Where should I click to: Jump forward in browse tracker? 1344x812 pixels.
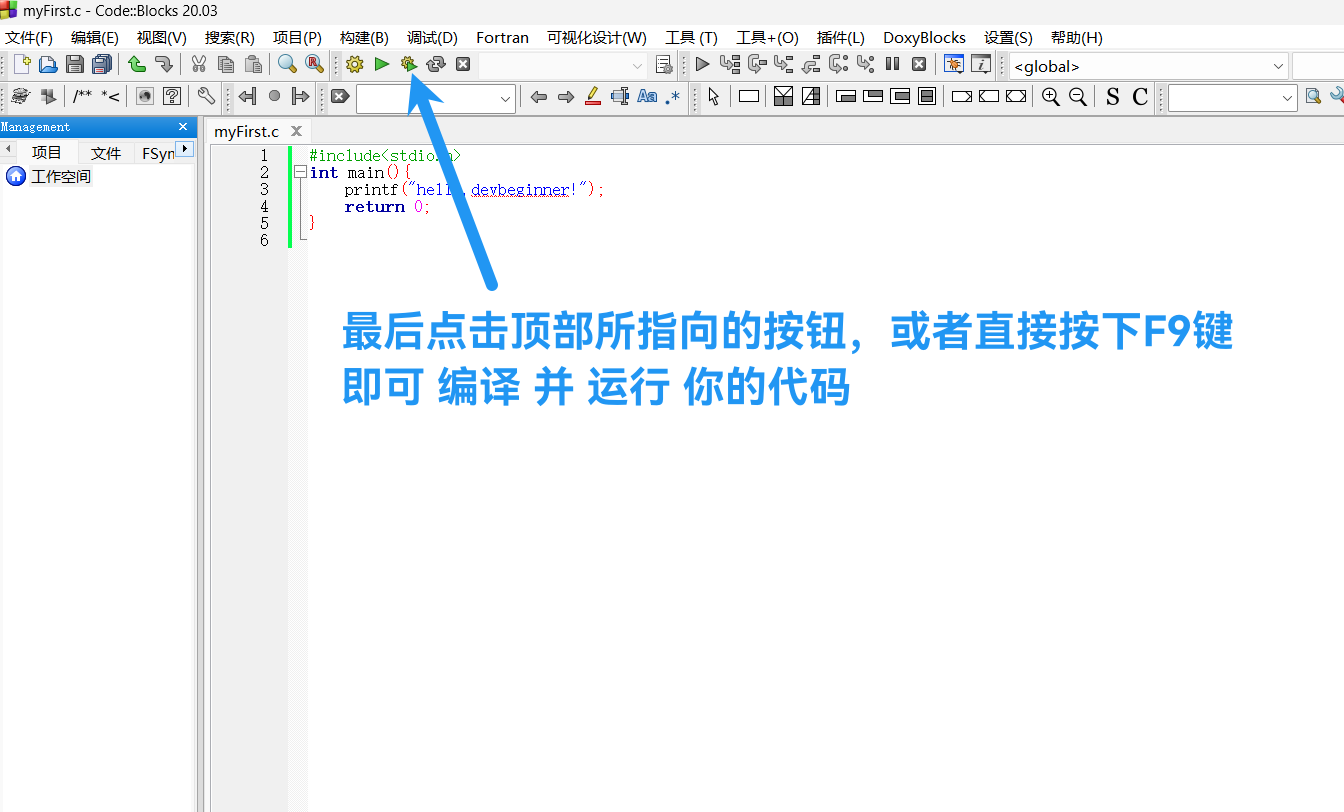pos(300,96)
